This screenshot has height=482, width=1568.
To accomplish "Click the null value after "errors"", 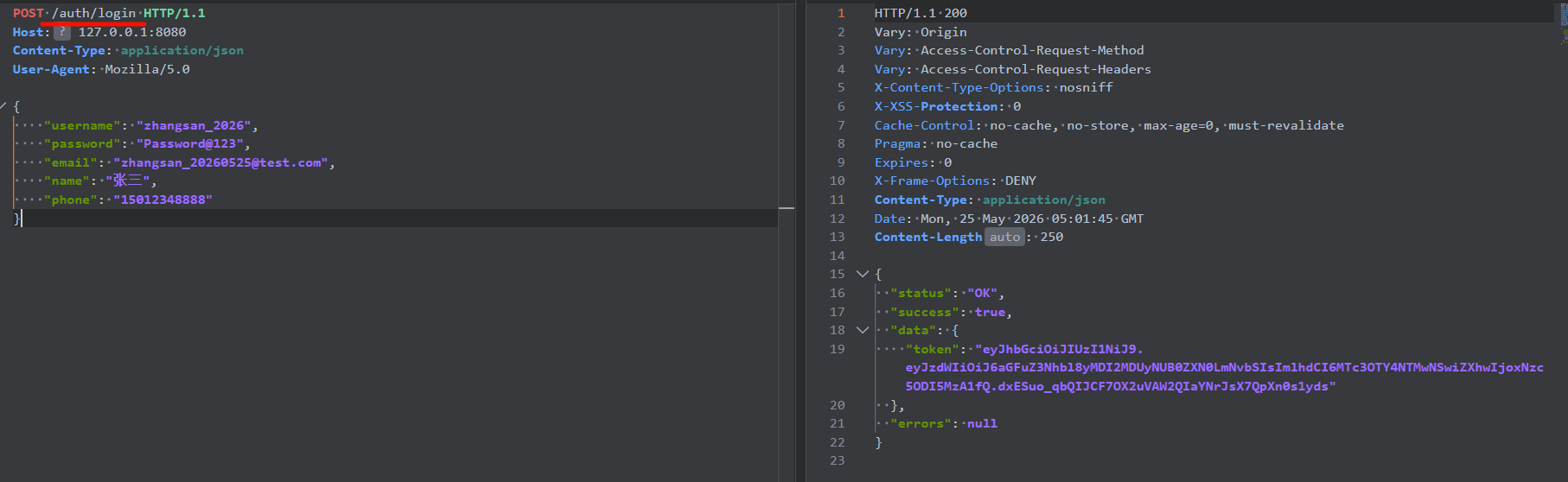I will 982,423.
